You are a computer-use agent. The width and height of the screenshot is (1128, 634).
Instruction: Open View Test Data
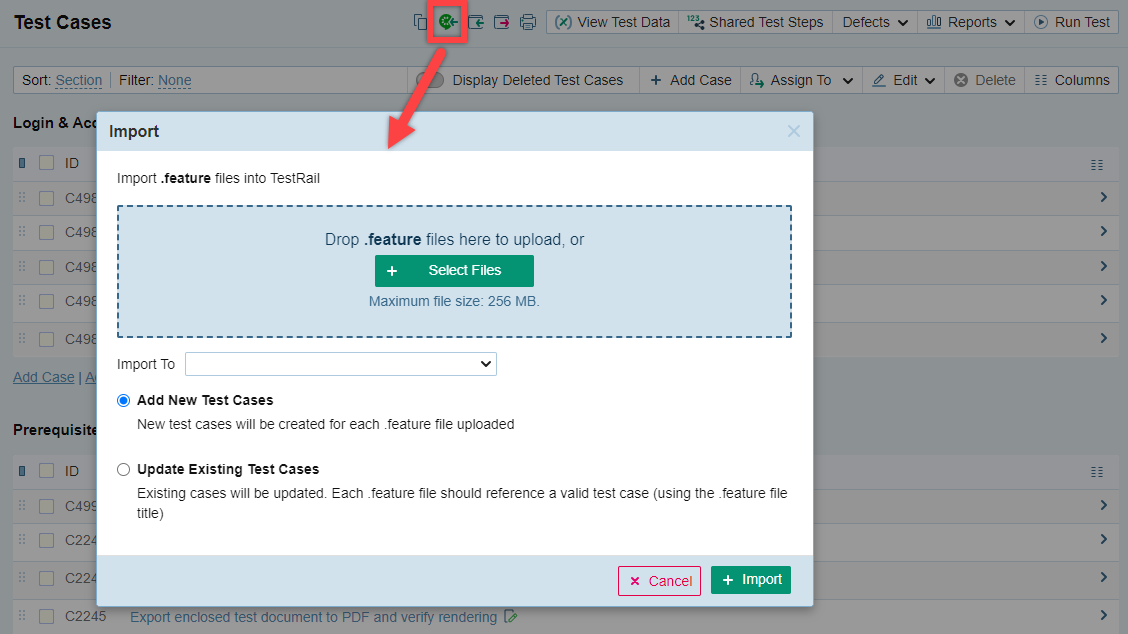612,22
